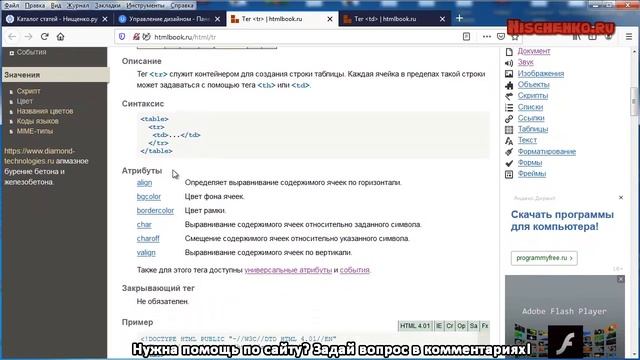Open the Закладки menu
The height and width of the screenshot is (360, 640).
[108, 5]
